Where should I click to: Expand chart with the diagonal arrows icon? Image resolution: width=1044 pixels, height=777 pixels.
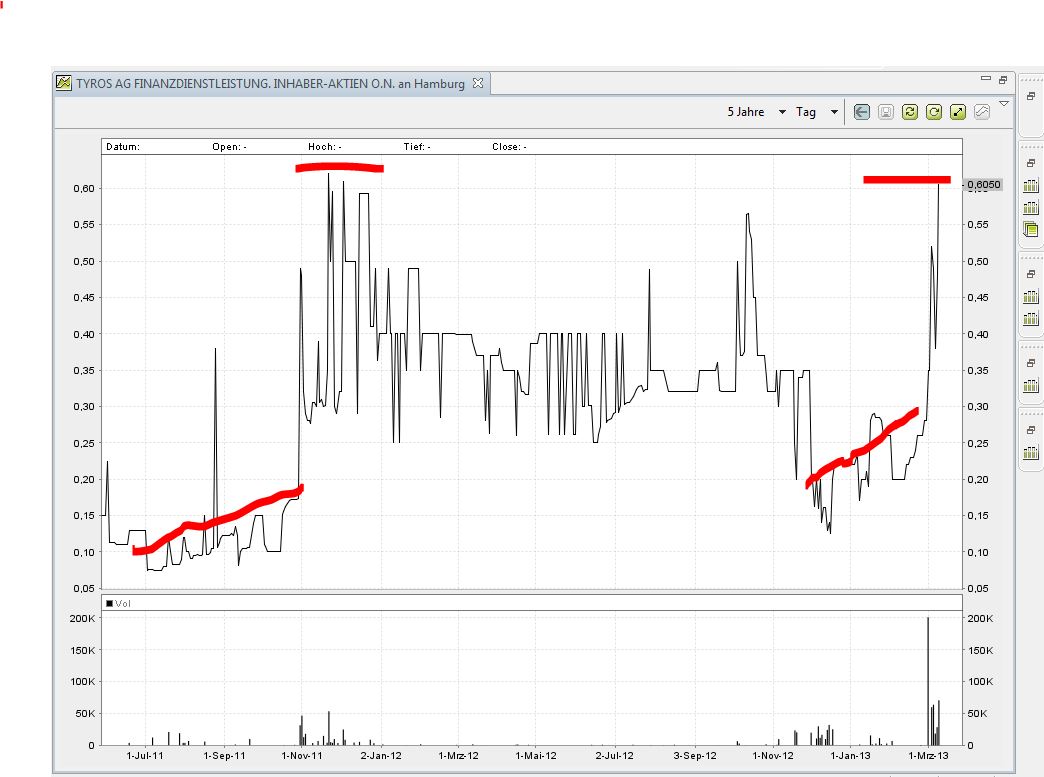tap(957, 112)
